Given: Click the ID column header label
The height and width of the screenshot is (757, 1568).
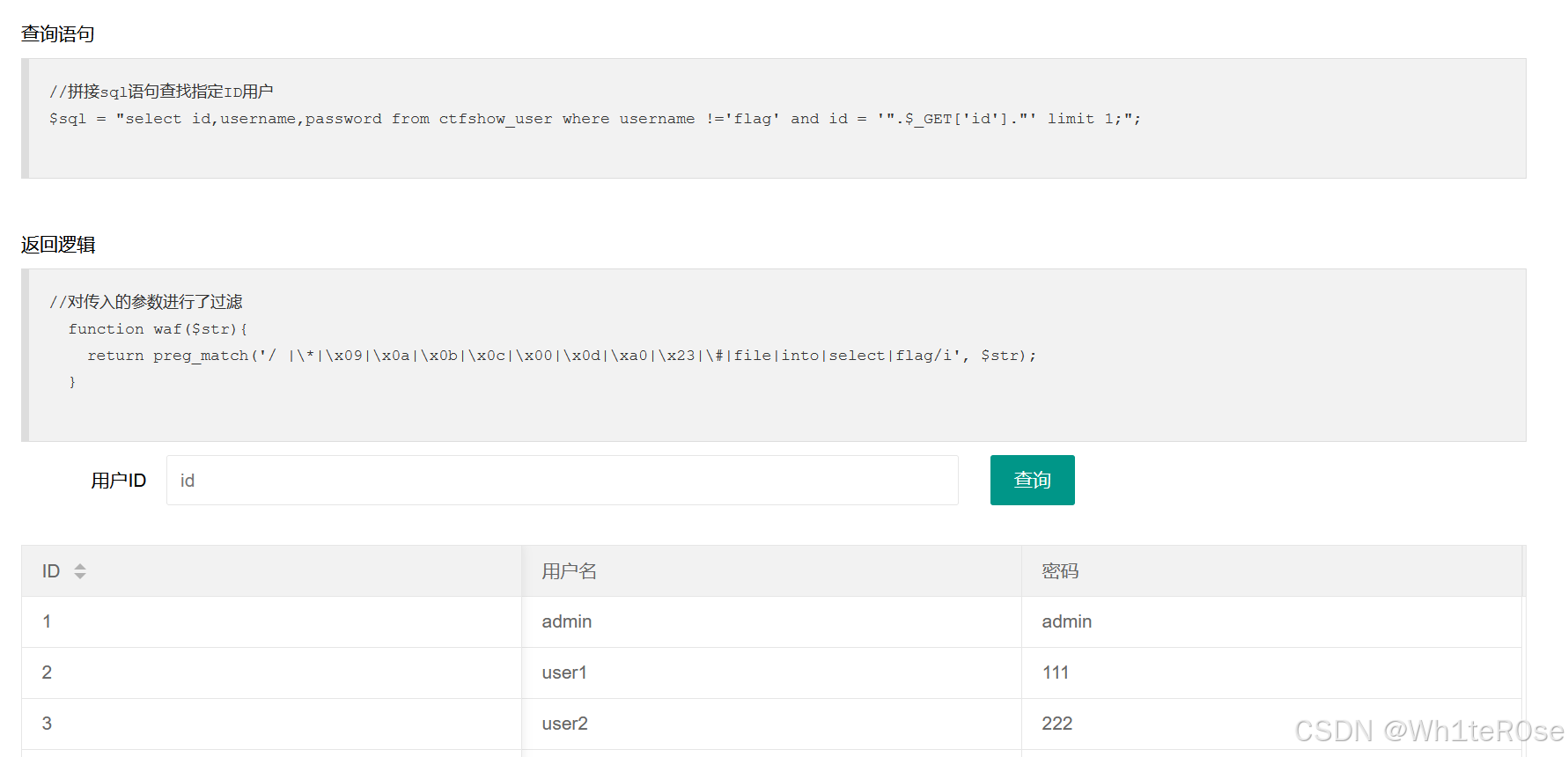Looking at the screenshot, I should pyautogui.click(x=51, y=571).
